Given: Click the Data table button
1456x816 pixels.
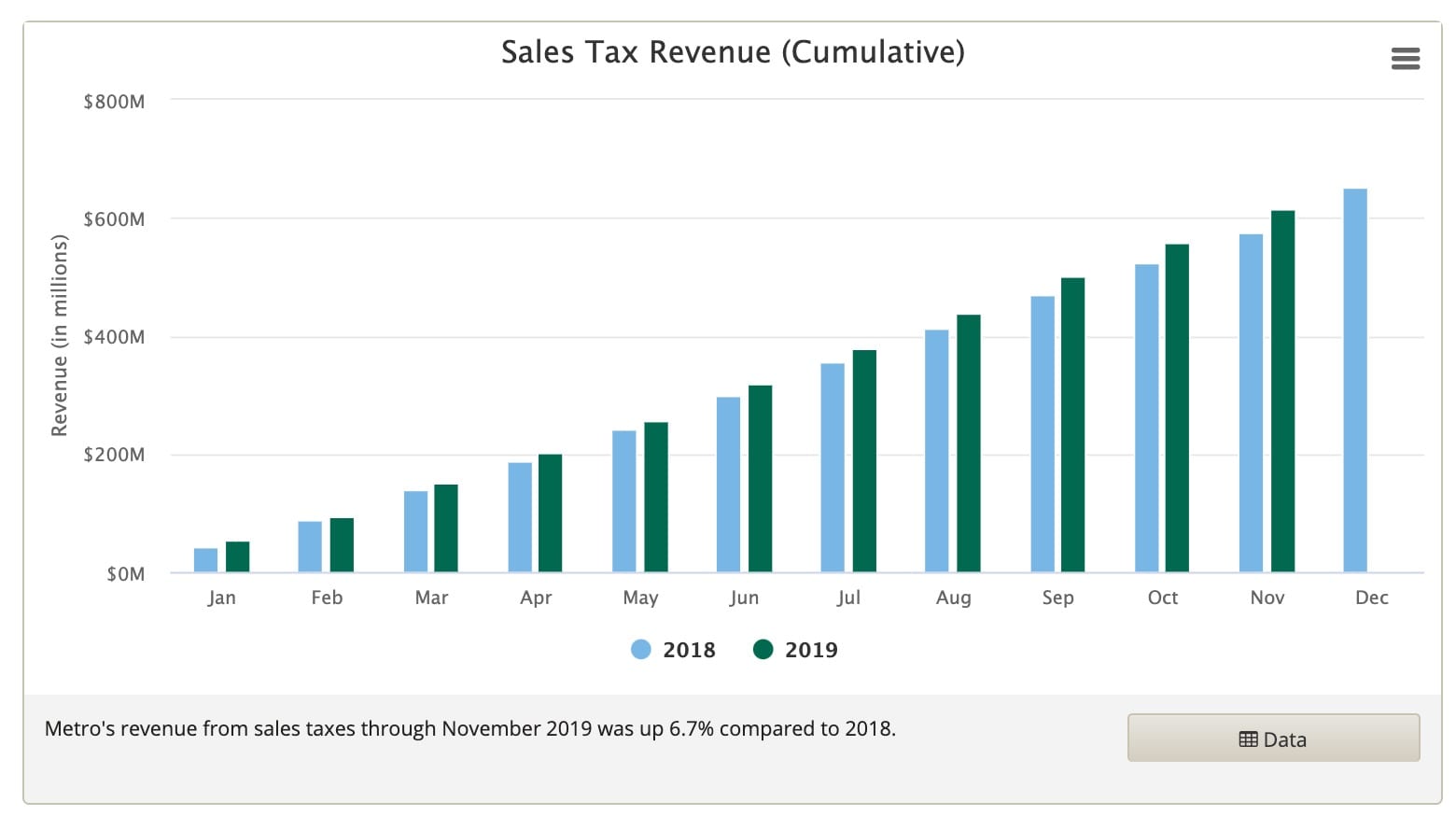Looking at the screenshot, I should 1273,739.
